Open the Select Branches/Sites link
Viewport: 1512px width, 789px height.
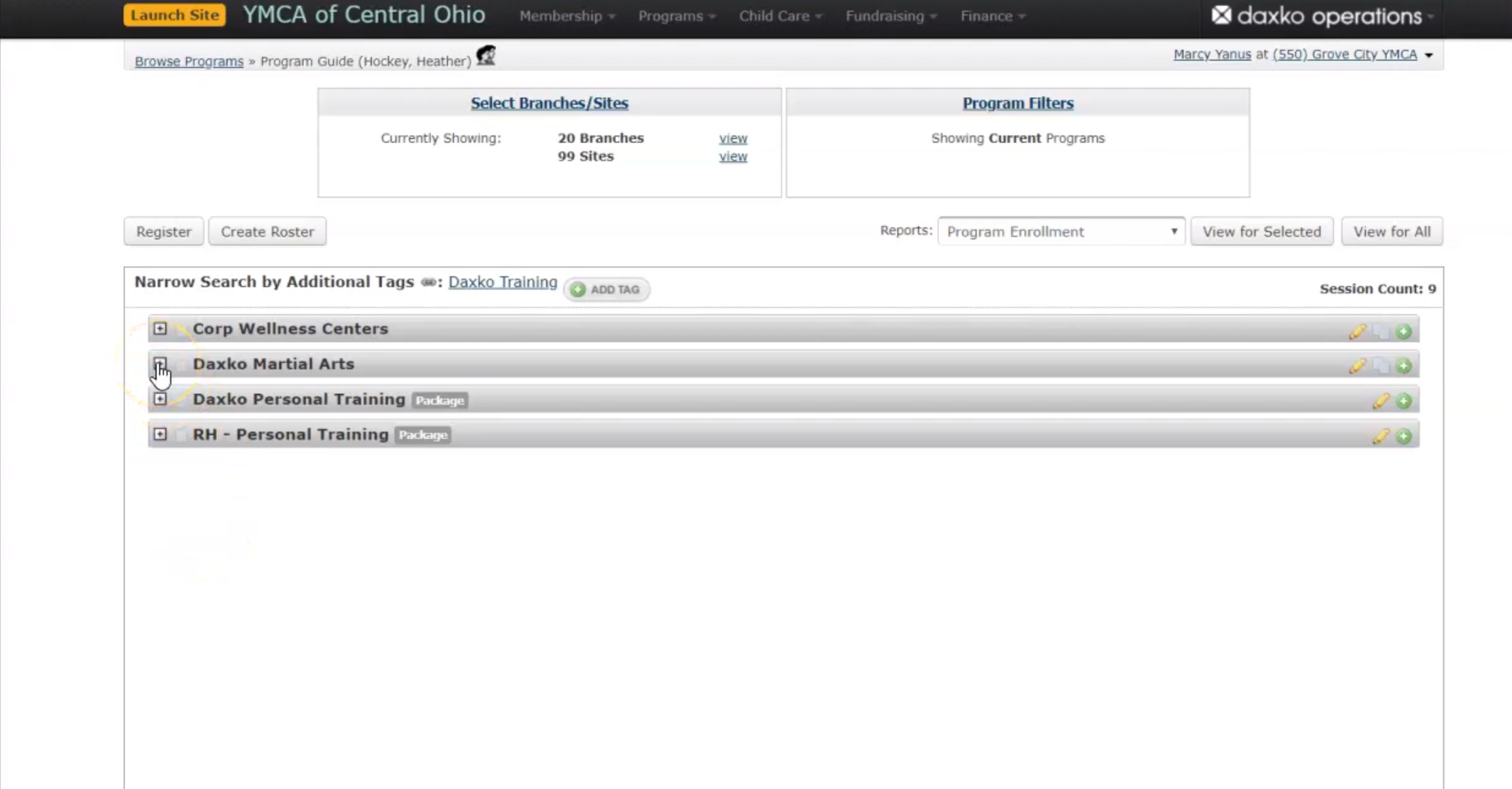[x=549, y=103]
